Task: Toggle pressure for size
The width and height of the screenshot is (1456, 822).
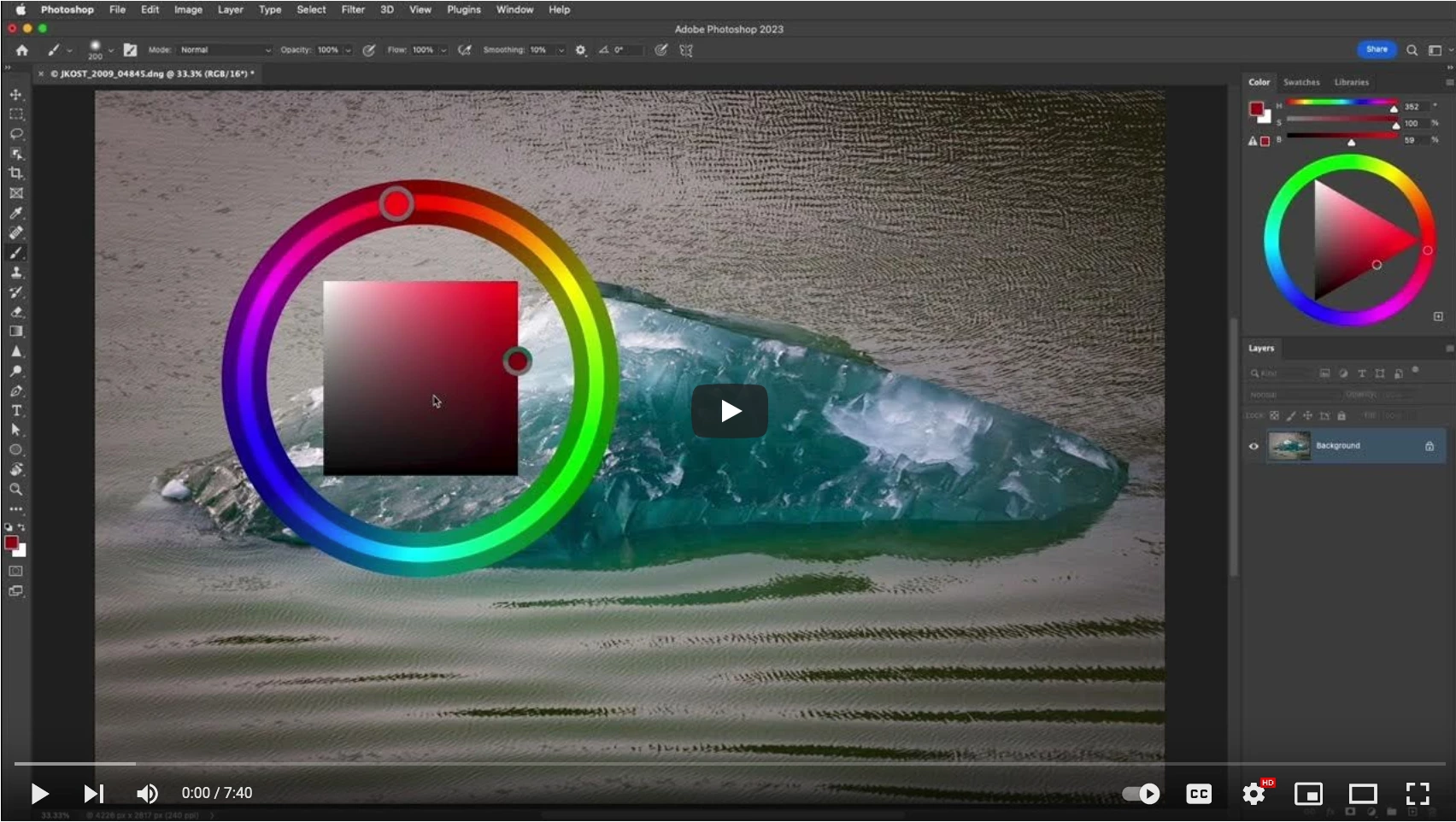Action: point(661,50)
